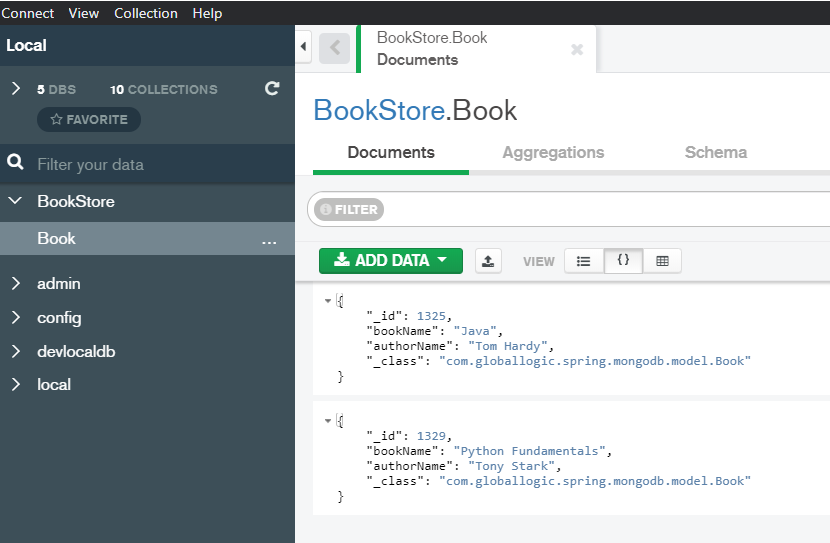Click the 1325 id value
The width and height of the screenshot is (830, 543).
click(431, 316)
